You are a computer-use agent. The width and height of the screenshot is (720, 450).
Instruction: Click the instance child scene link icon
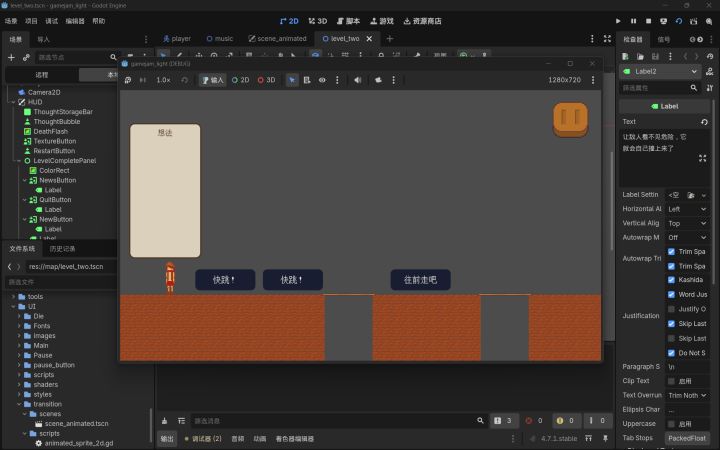tap(26, 57)
